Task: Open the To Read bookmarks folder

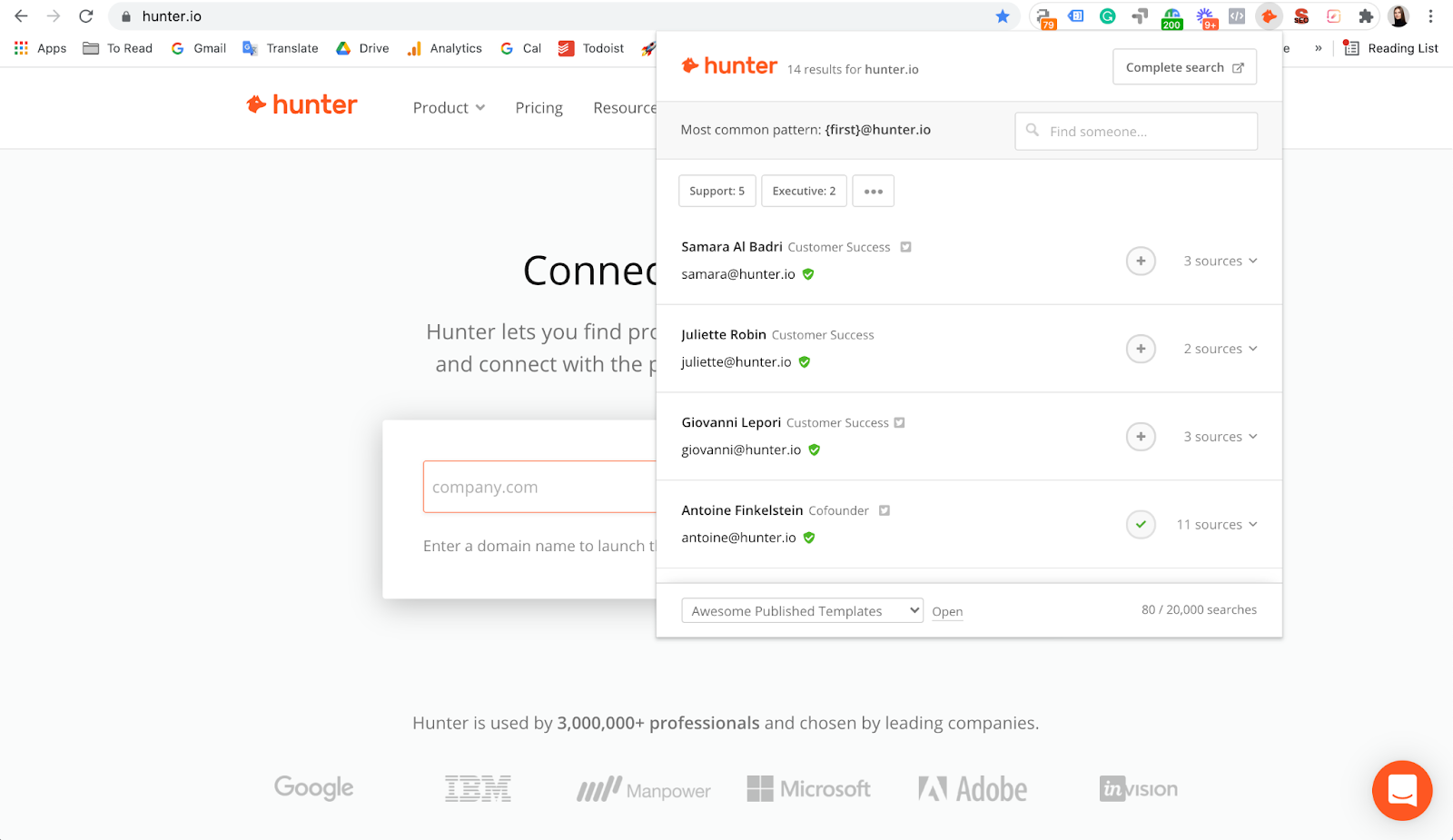Action: point(118,48)
